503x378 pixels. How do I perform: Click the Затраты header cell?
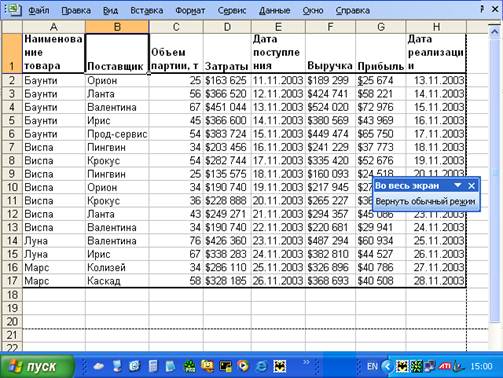(x=227, y=53)
